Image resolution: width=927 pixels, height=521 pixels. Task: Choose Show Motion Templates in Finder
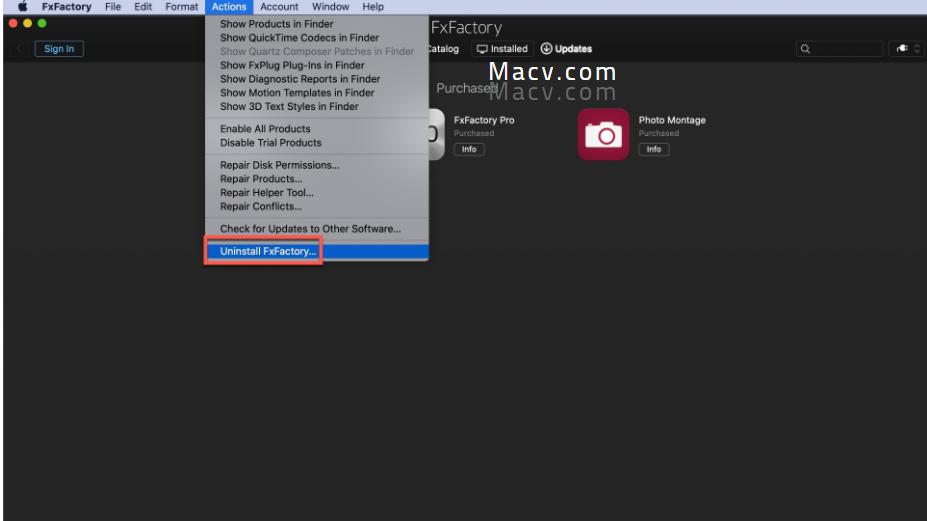coord(317,92)
